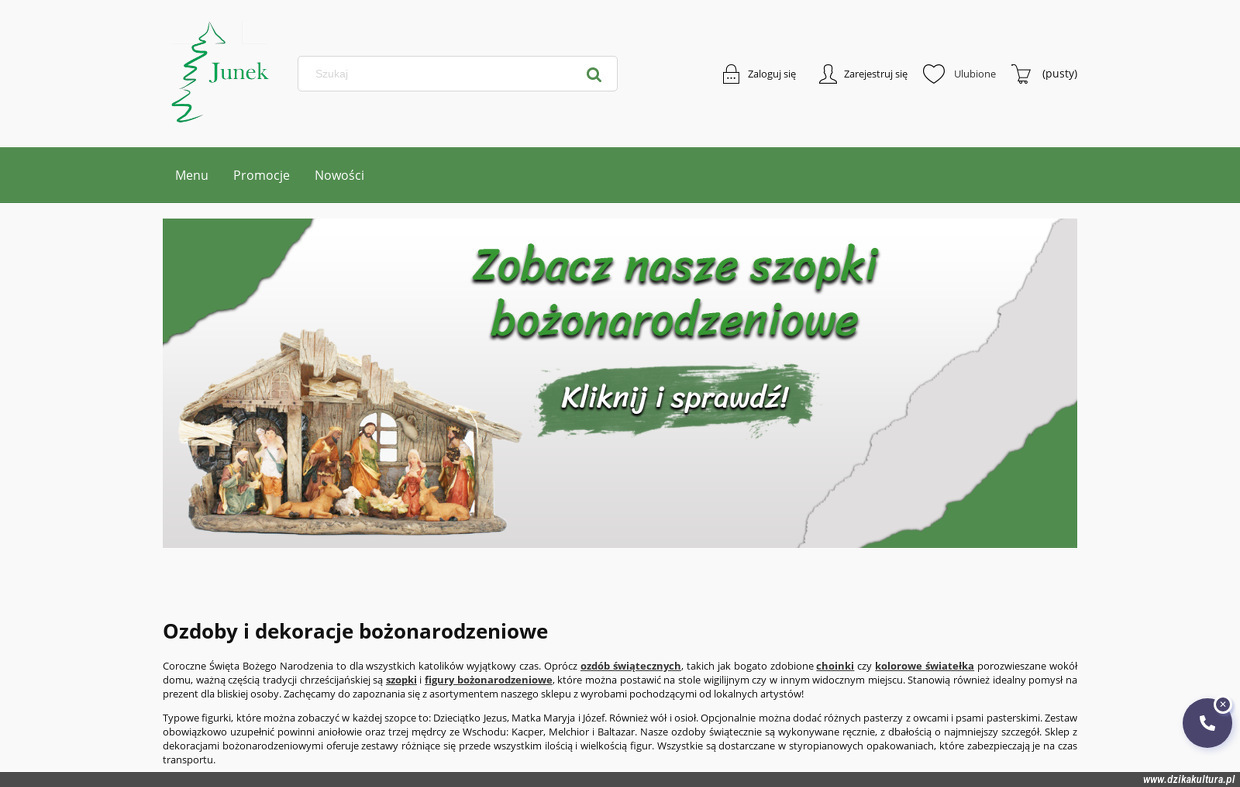Open the Menu navigation item

point(192,175)
